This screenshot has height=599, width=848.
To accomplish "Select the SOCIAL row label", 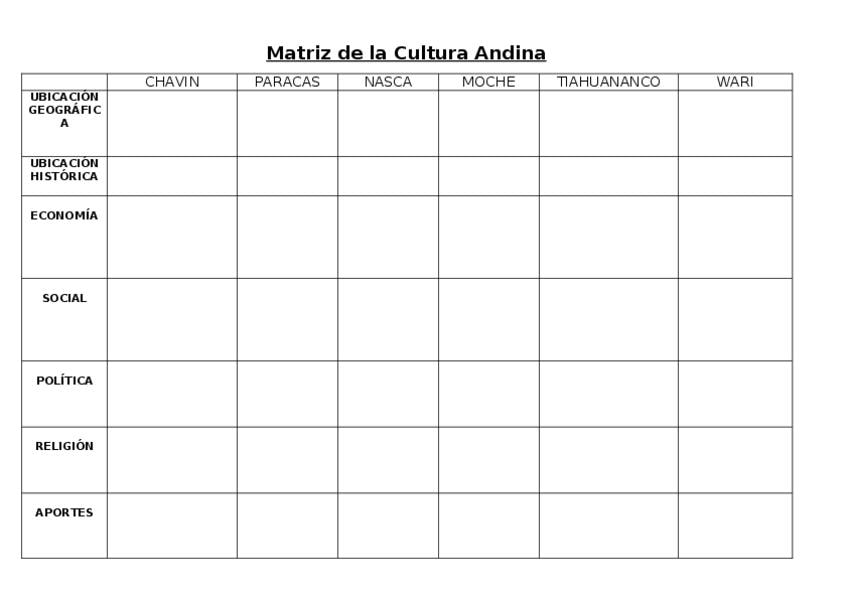I will [x=64, y=299].
